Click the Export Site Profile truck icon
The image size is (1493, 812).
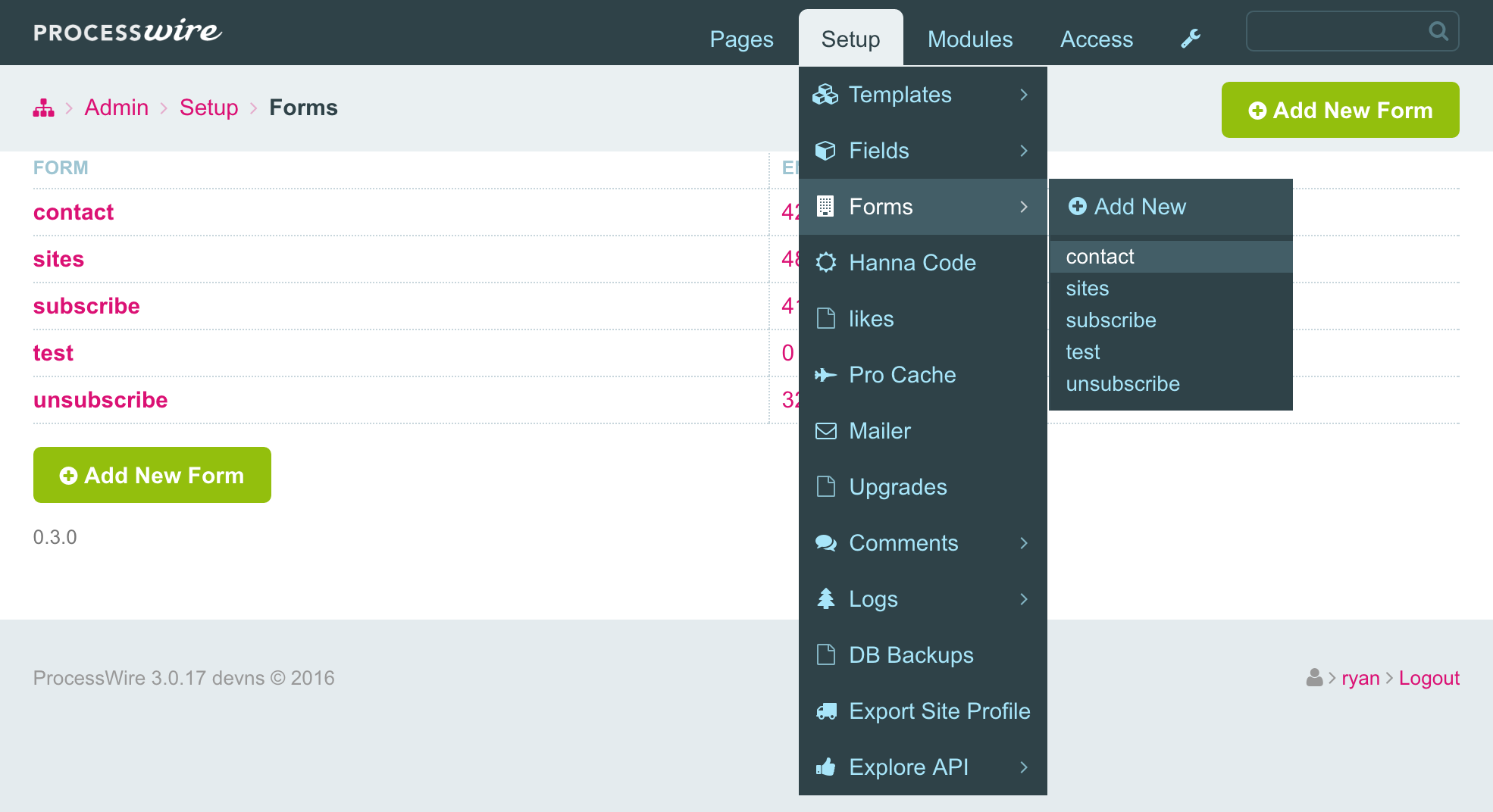(825, 711)
